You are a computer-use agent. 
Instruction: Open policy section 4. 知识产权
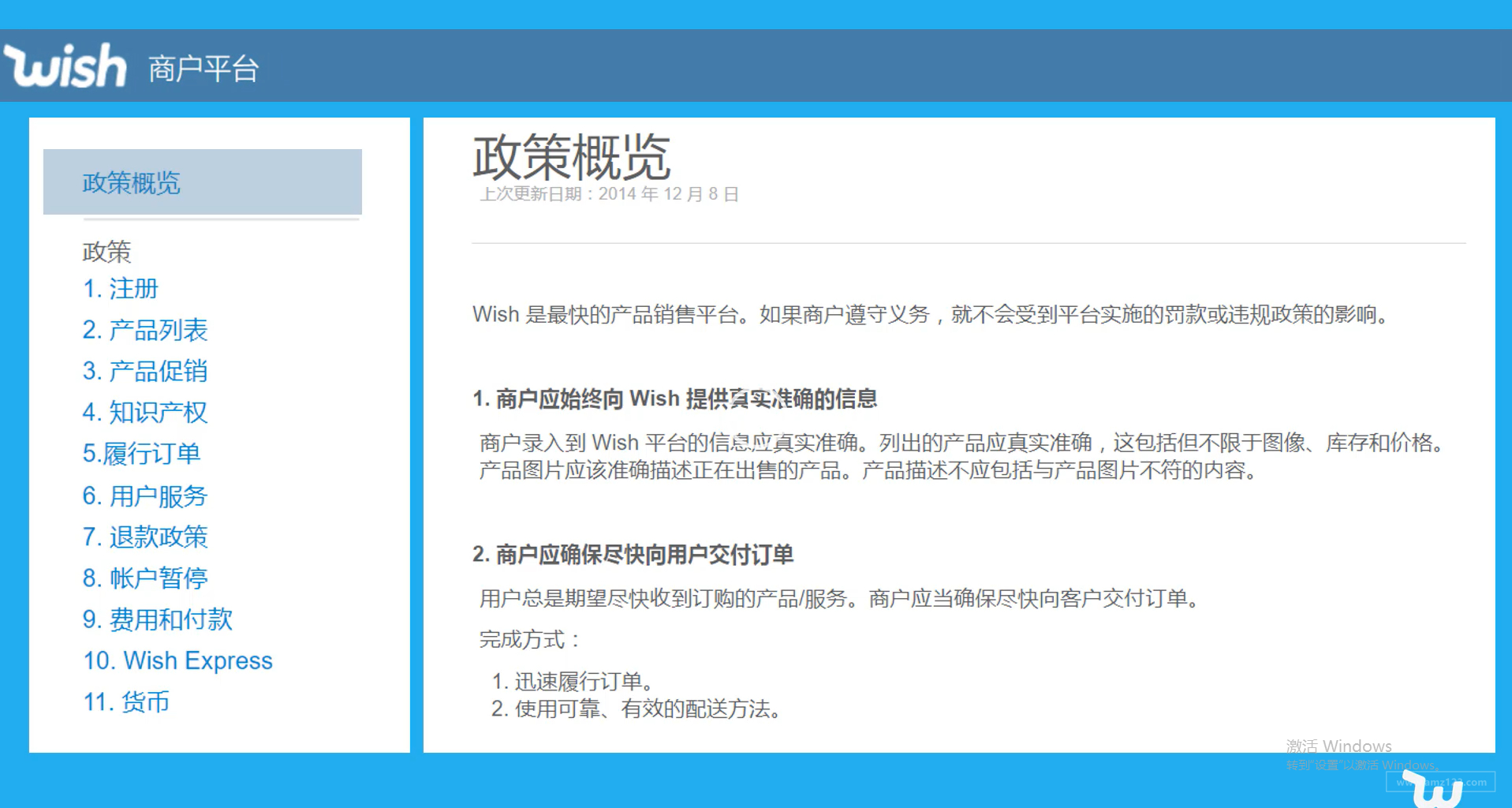click(x=145, y=412)
